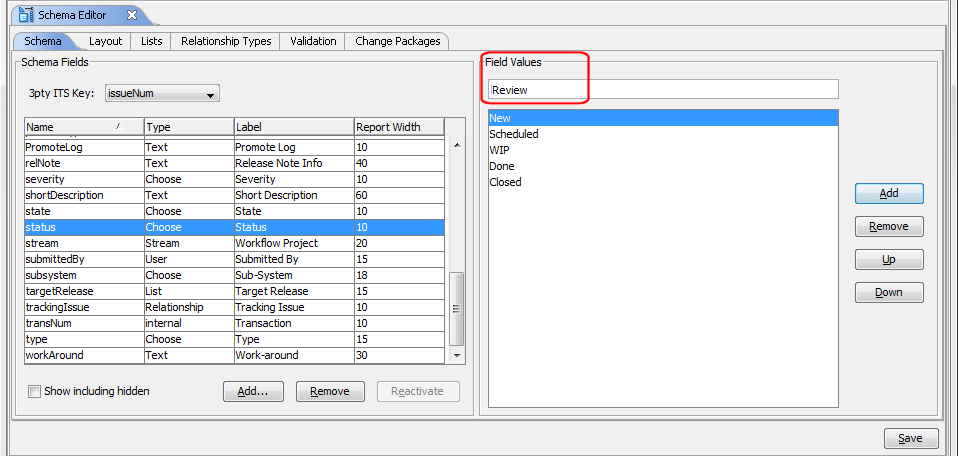Select the Validation tab
958x456 pixels.
pyautogui.click(x=313, y=41)
